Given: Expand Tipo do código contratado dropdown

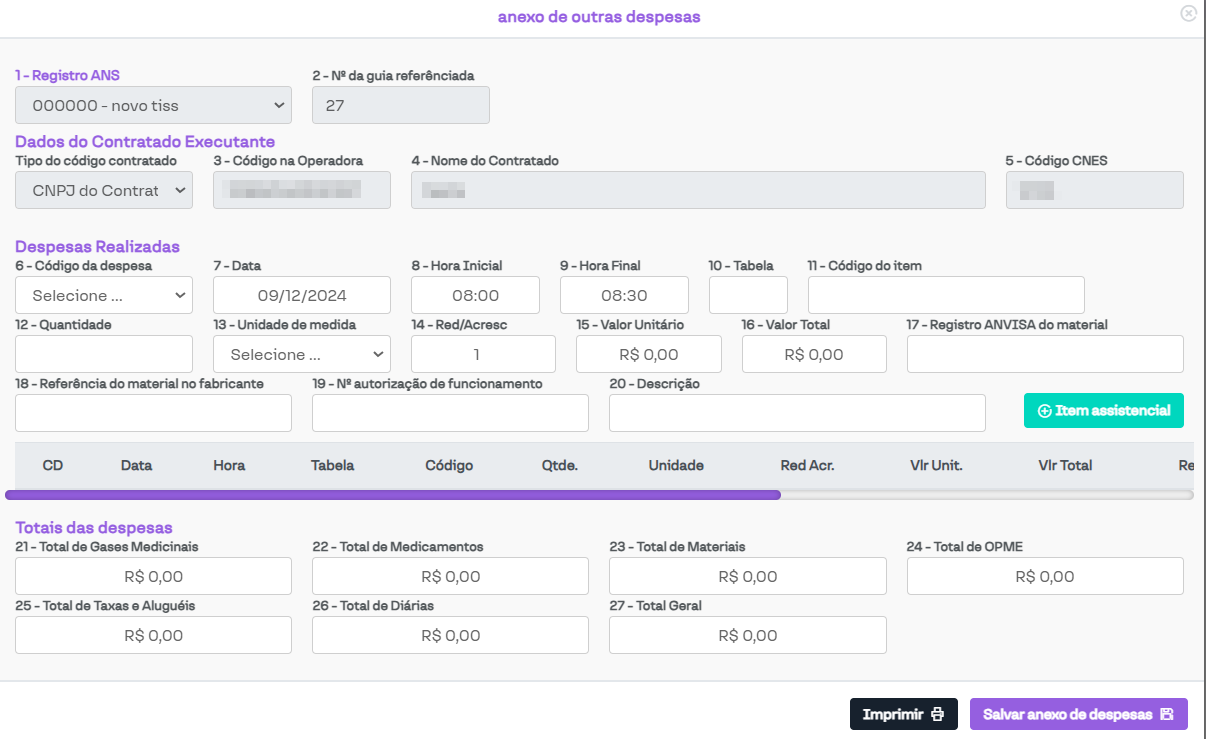Looking at the screenshot, I should [x=104, y=190].
